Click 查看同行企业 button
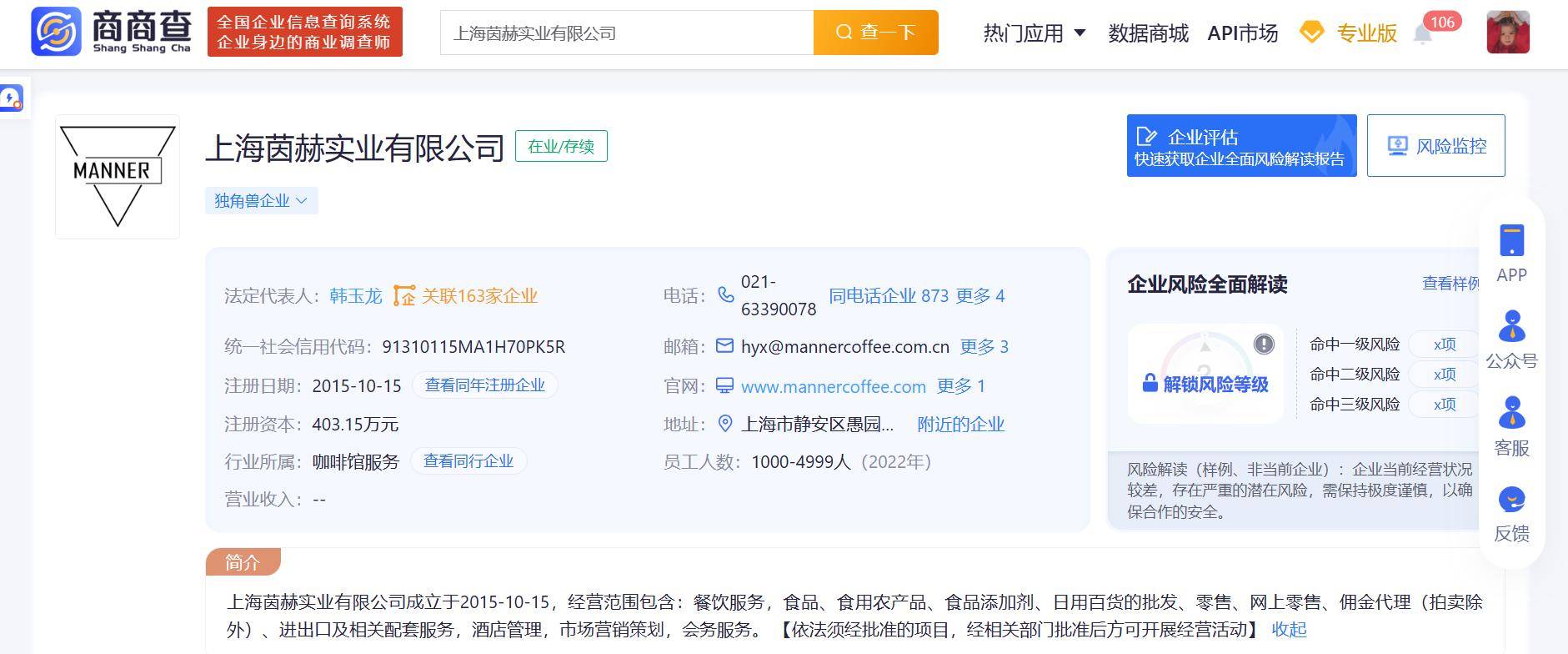Screen dimensions: 1568x654 [x=468, y=460]
